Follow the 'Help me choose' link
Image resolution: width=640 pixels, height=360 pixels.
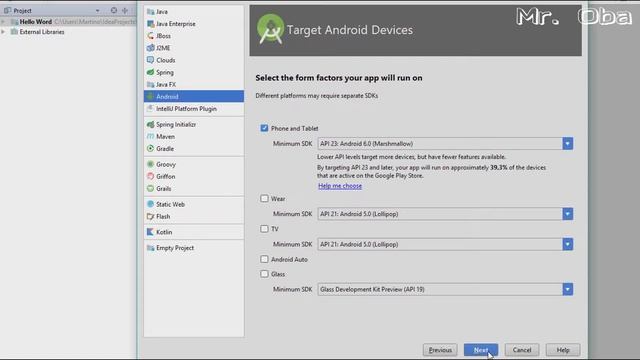pyautogui.click(x=340, y=186)
